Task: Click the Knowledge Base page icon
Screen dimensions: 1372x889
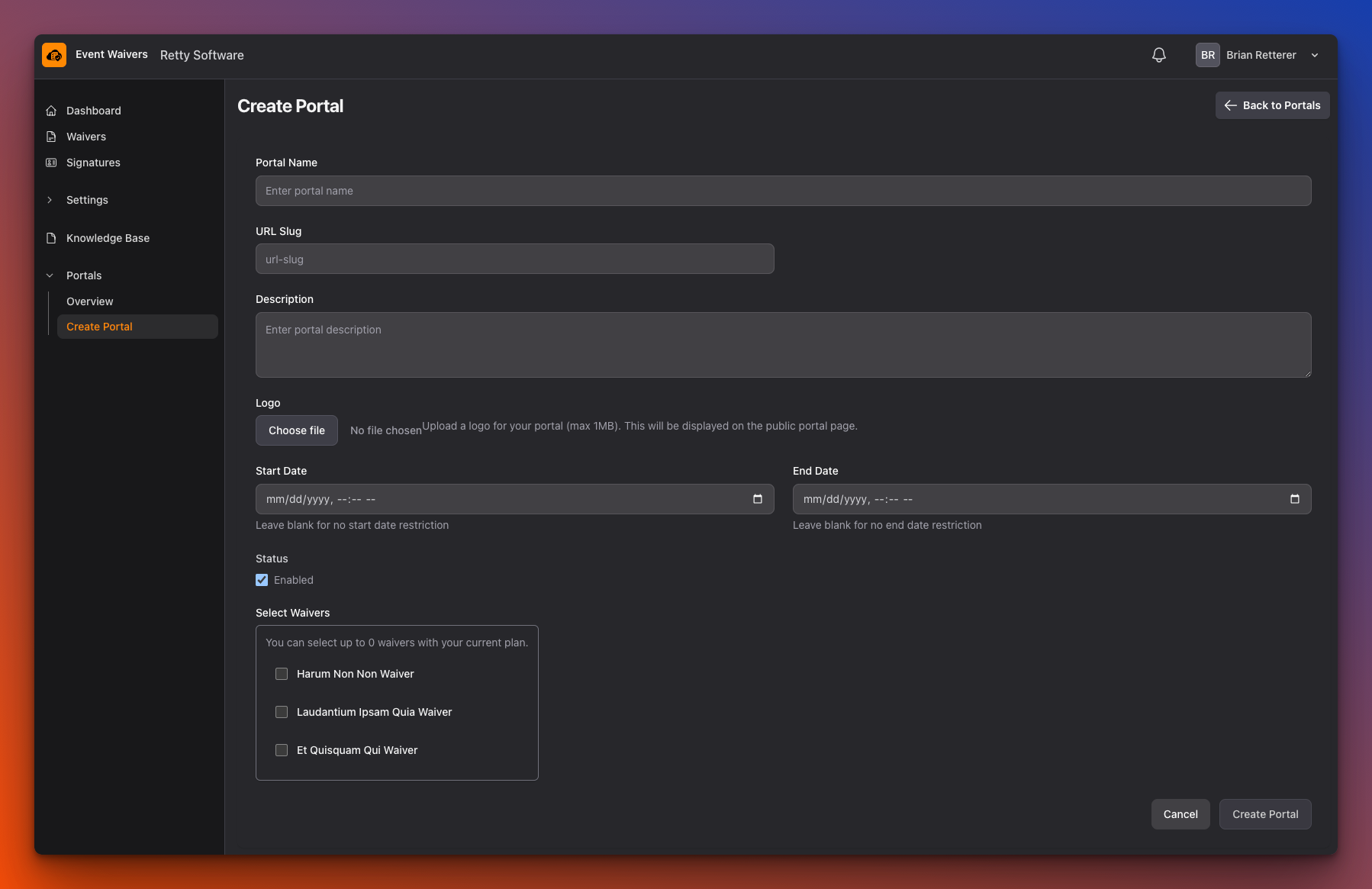Action: [x=51, y=238]
